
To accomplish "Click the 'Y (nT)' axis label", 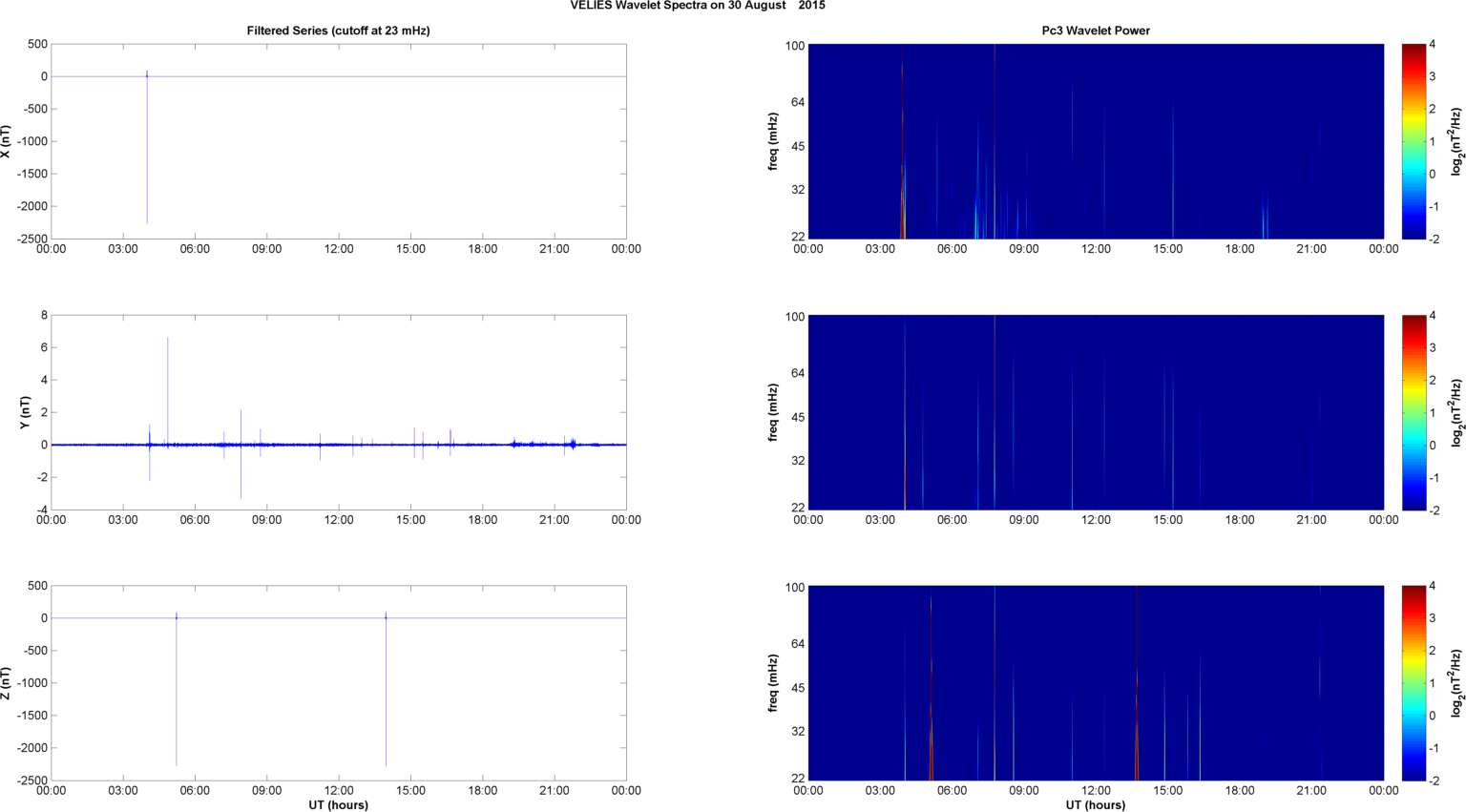I will (x=27, y=412).
